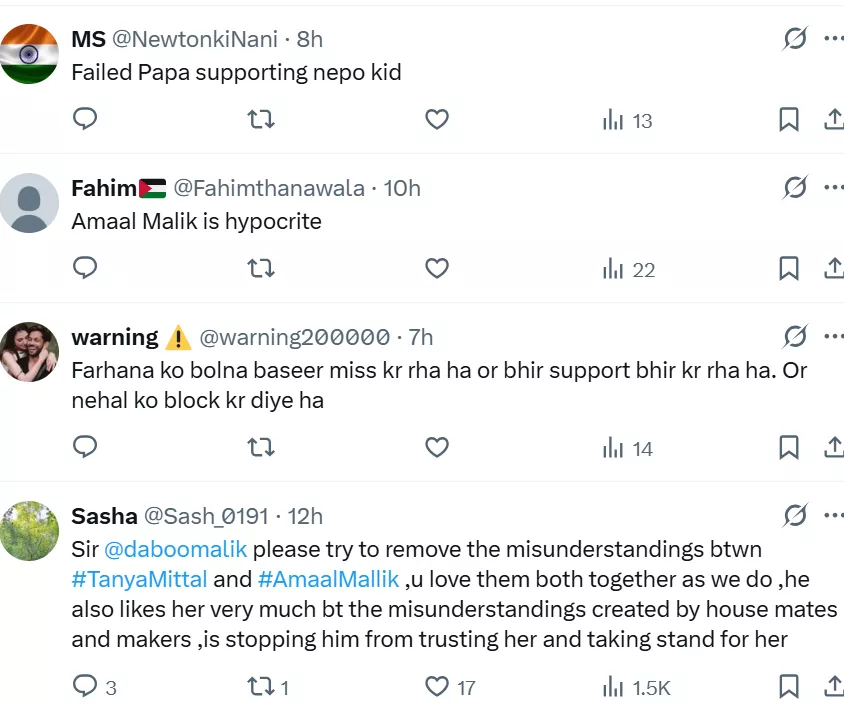Open the @daboomalik mention link
Viewport: 844px width, 710px height.
[176, 549]
